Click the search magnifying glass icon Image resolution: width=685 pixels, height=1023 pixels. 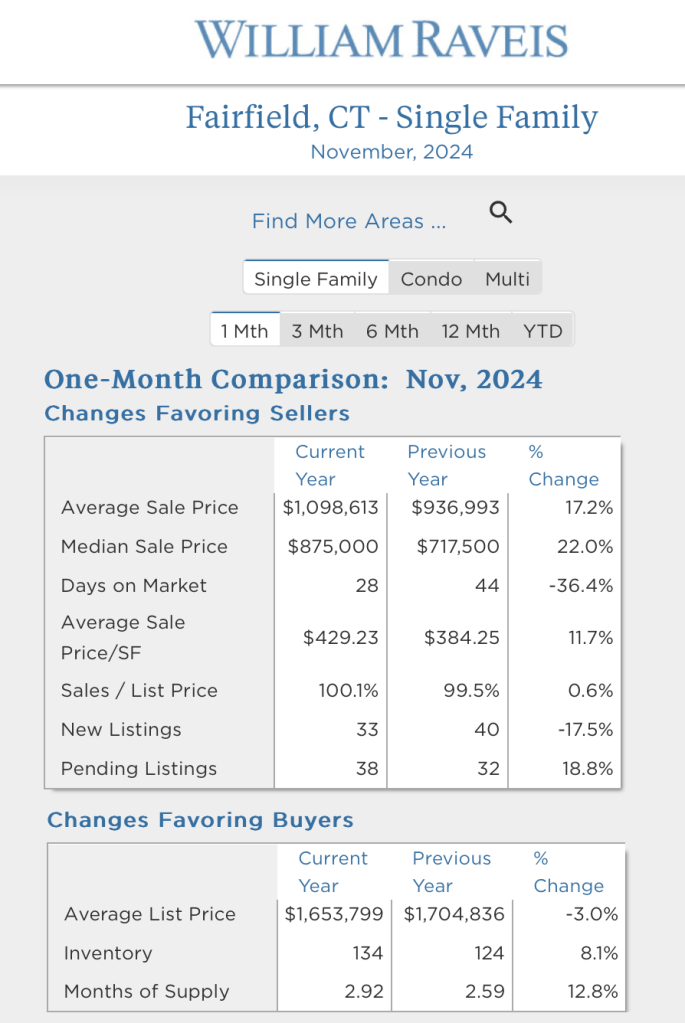501,212
